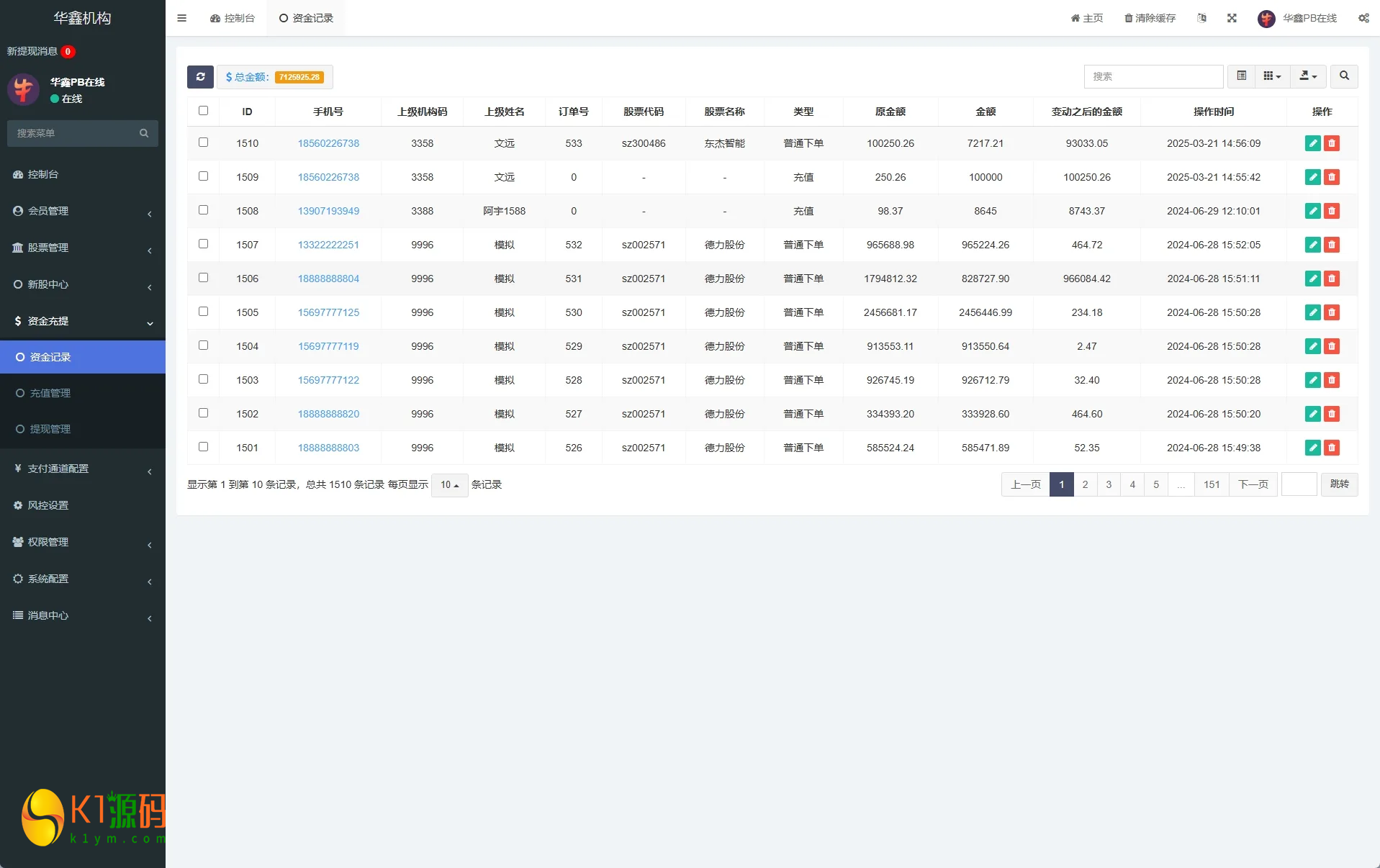Image resolution: width=1380 pixels, height=868 pixels.
Task: Click the 下一页 pagination button
Action: click(1253, 484)
